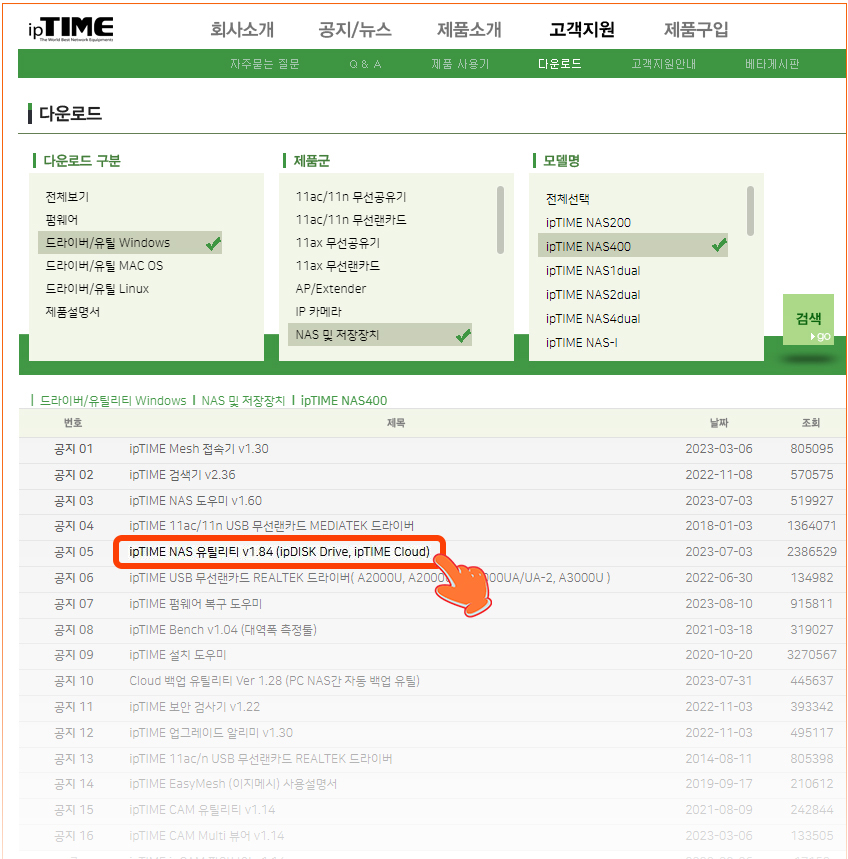The height and width of the screenshot is (859, 848).
Task: Open Cloud 백업 유틸리티 Ver 1.28 link
Action: (274, 681)
